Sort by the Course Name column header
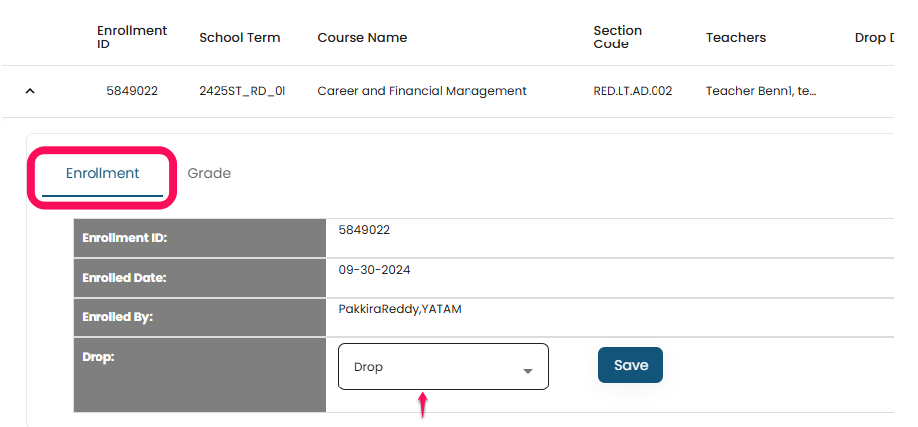This screenshot has height=427, width=918. click(362, 38)
